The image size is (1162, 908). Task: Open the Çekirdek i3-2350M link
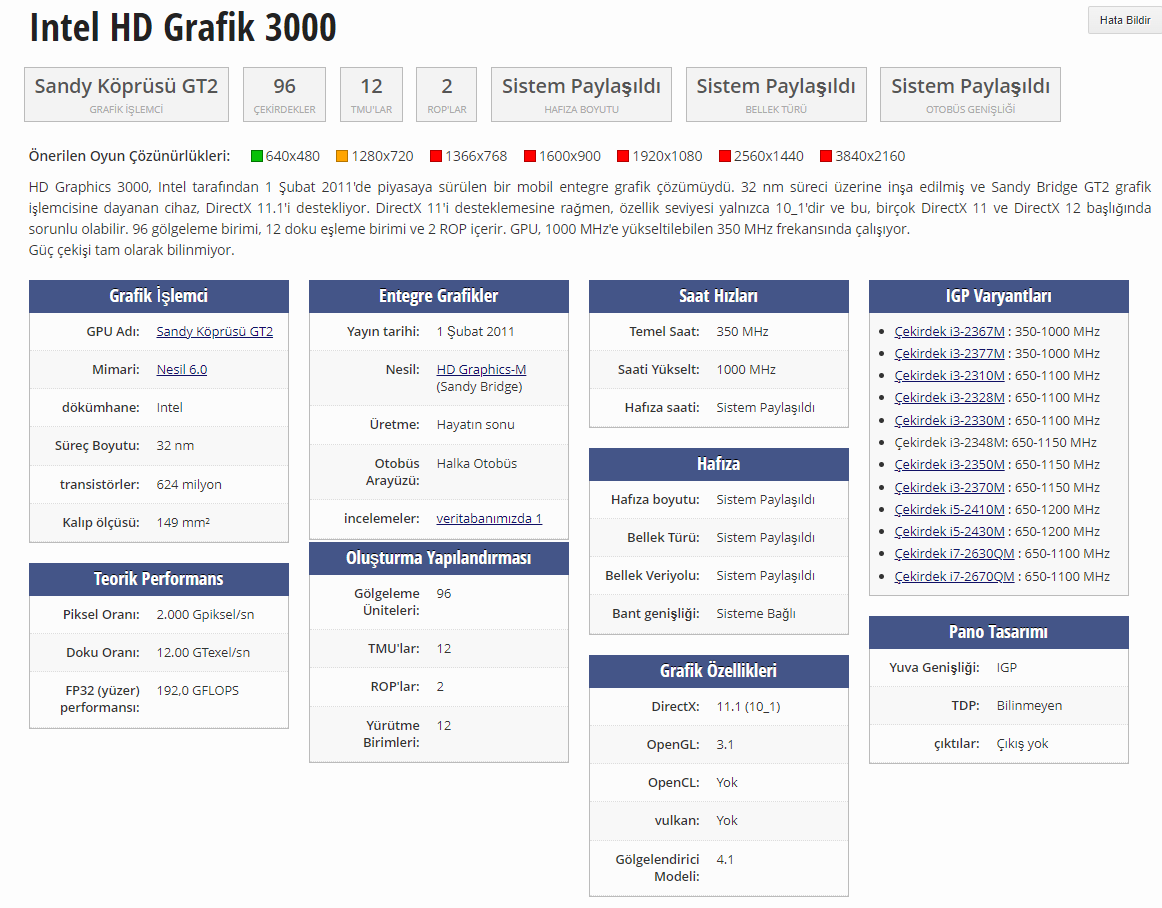[x=949, y=464]
